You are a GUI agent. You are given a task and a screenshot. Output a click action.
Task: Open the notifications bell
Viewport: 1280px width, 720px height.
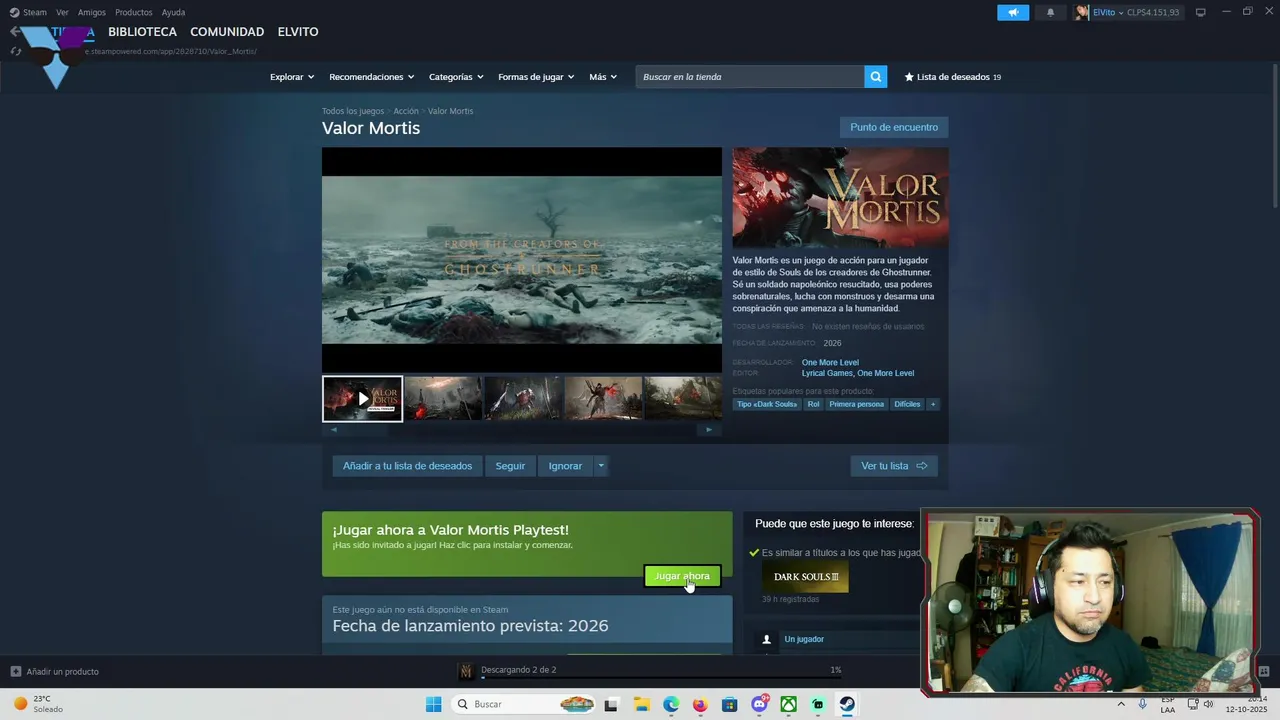click(x=1050, y=12)
